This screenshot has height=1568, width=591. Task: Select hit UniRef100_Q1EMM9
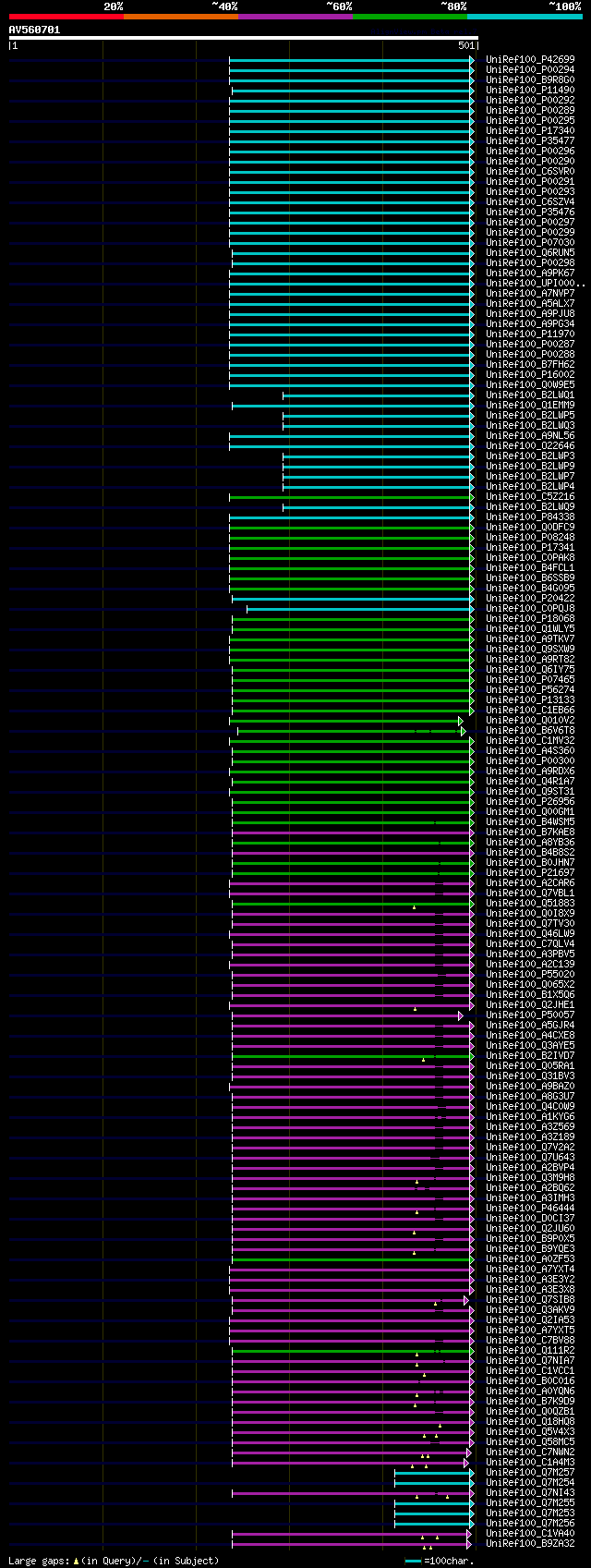pos(530,405)
